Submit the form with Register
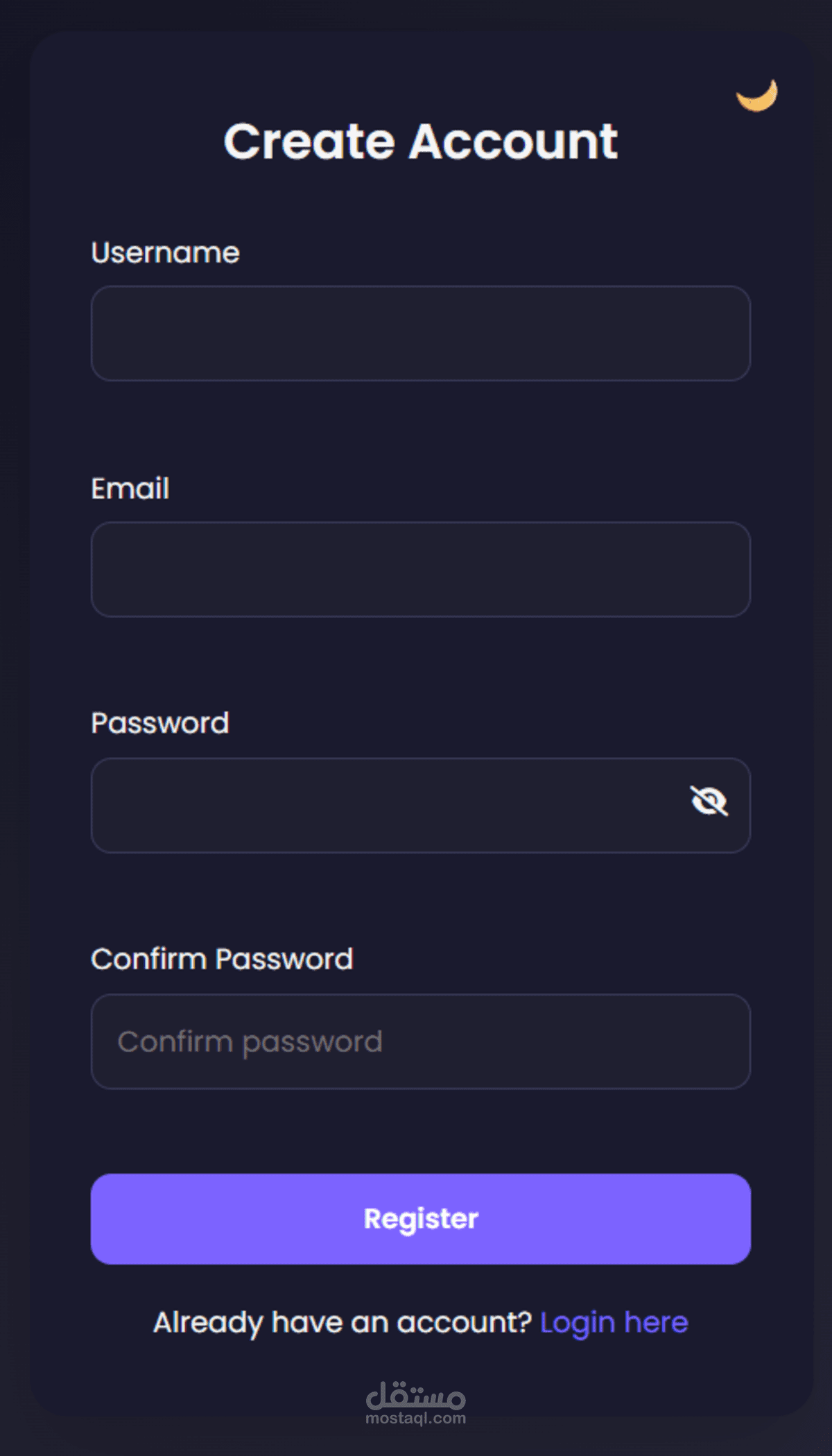This screenshot has width=832, height=1456. [420, 1219]
